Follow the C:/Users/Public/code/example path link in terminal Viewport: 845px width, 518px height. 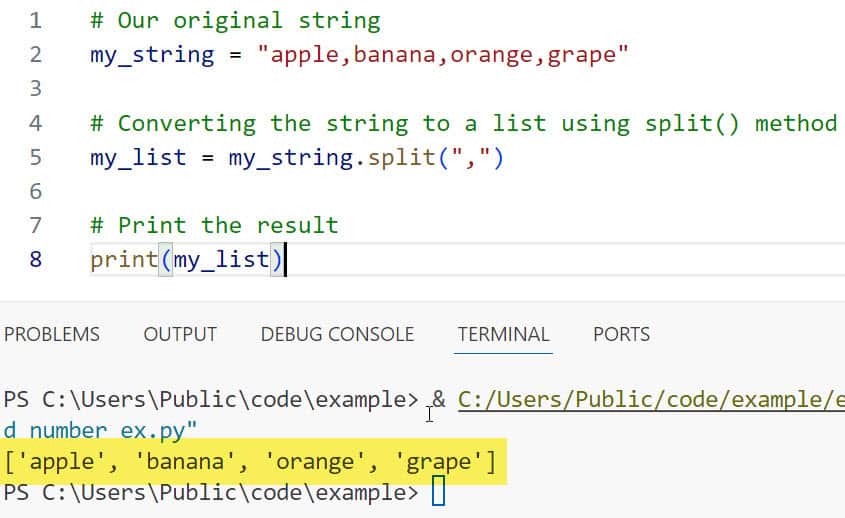tap(650, 400)
